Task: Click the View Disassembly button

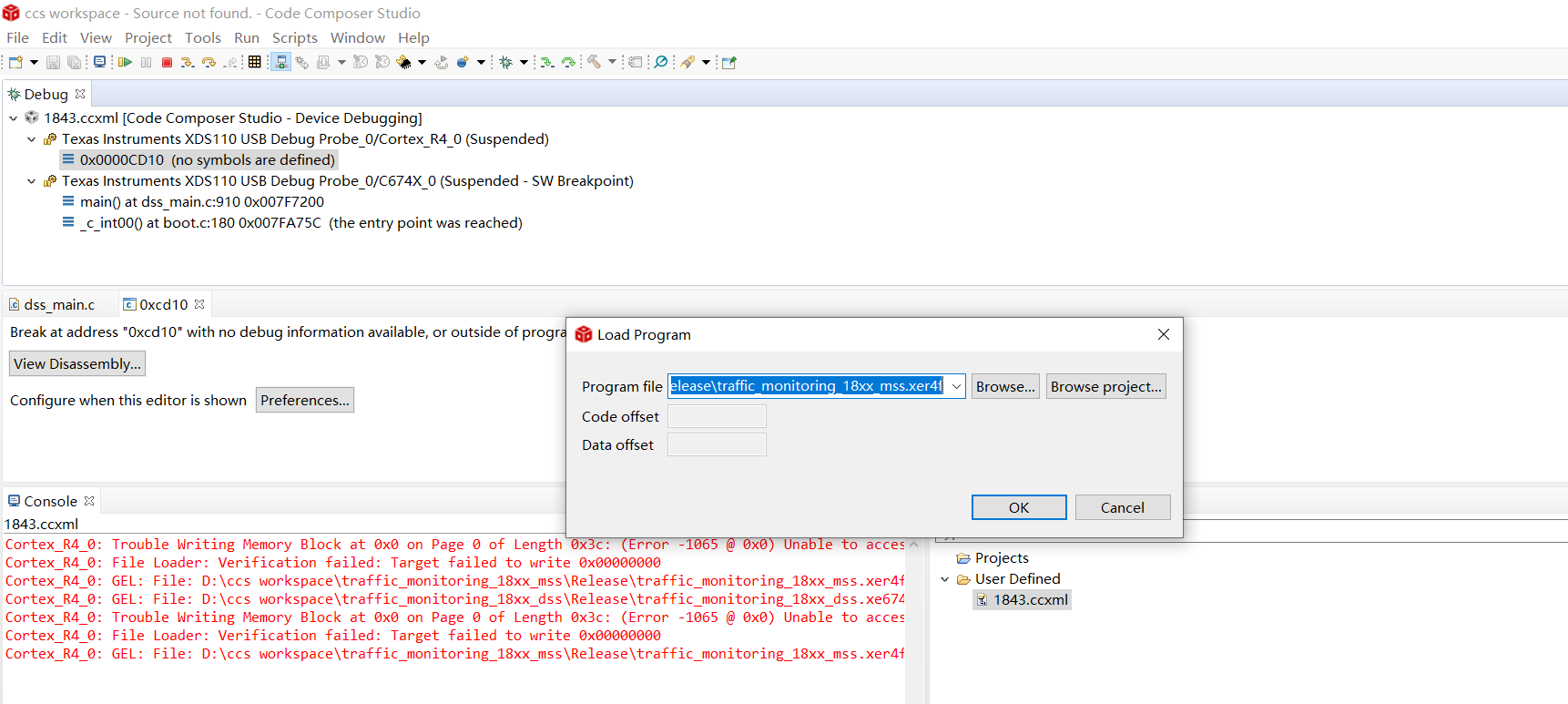Action: (x=77, y=363)
